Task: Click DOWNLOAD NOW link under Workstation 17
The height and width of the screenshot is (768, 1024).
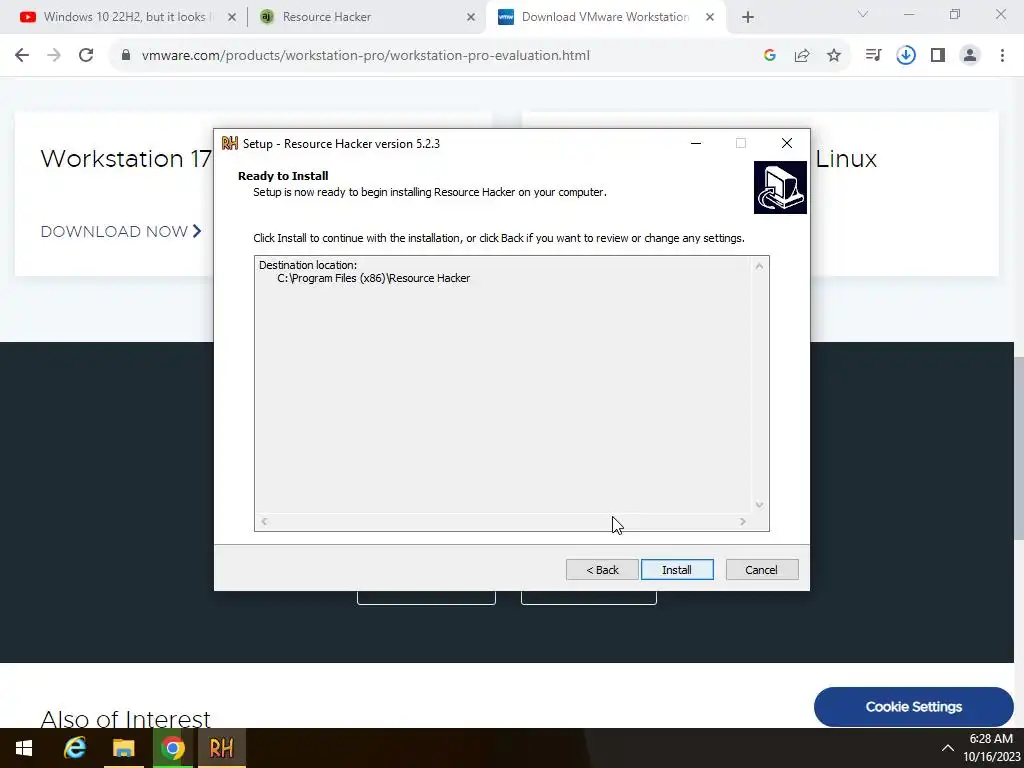Action: 121,231
